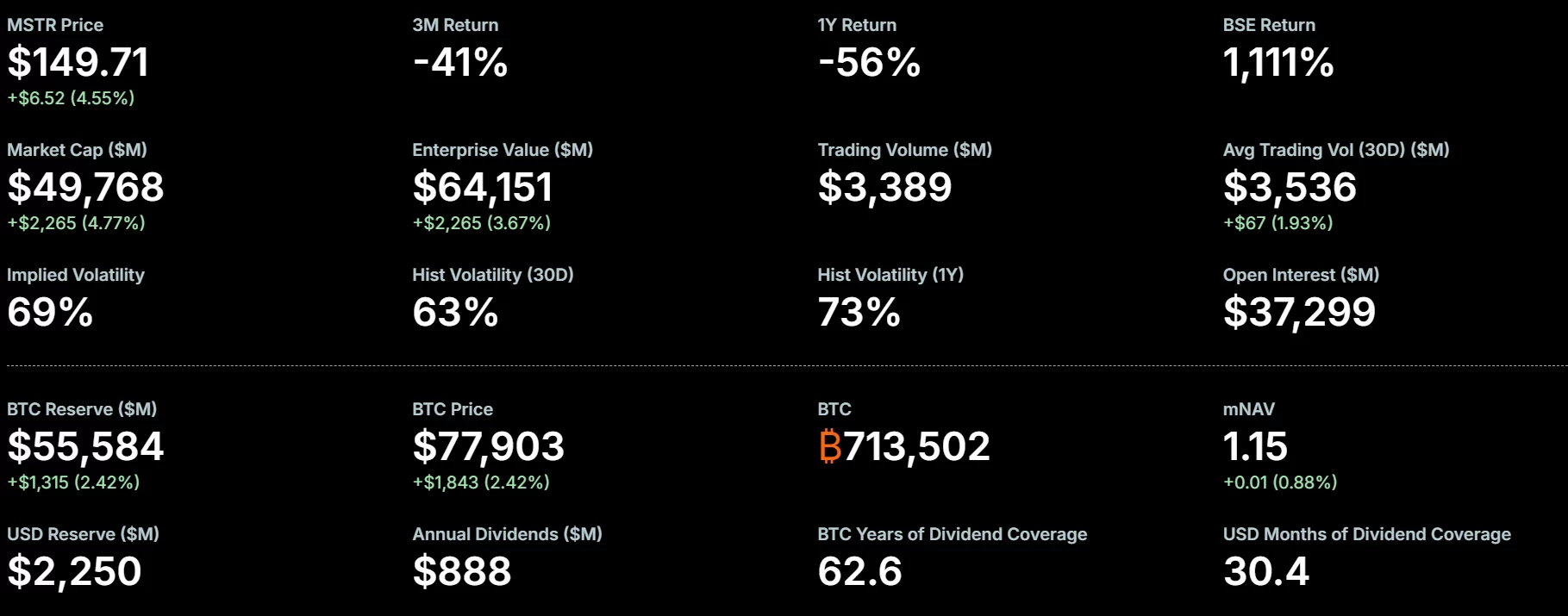Click the Trading Volume value $3,389

click(x=884, y=187)
